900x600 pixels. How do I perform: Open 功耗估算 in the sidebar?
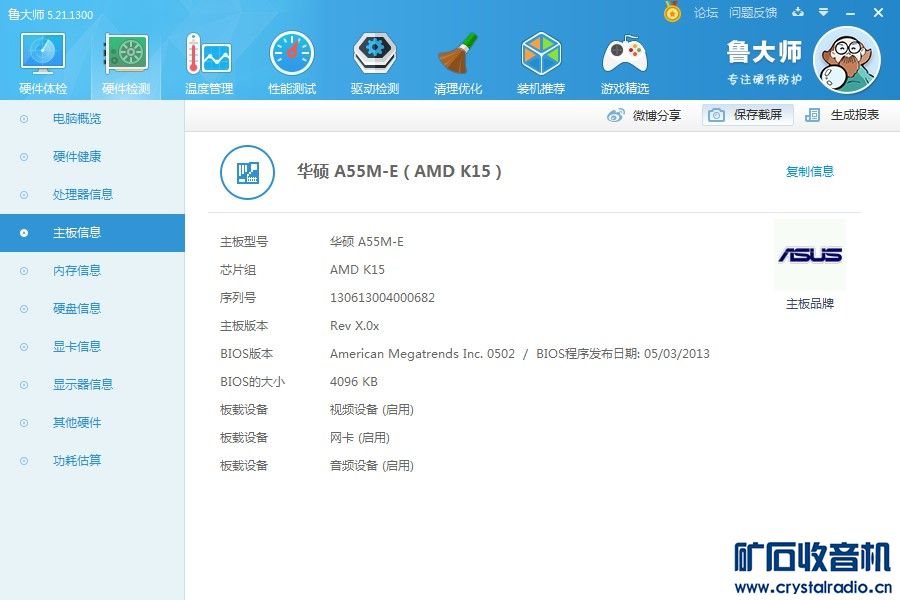pyautogui.click(x=76, y=460)
